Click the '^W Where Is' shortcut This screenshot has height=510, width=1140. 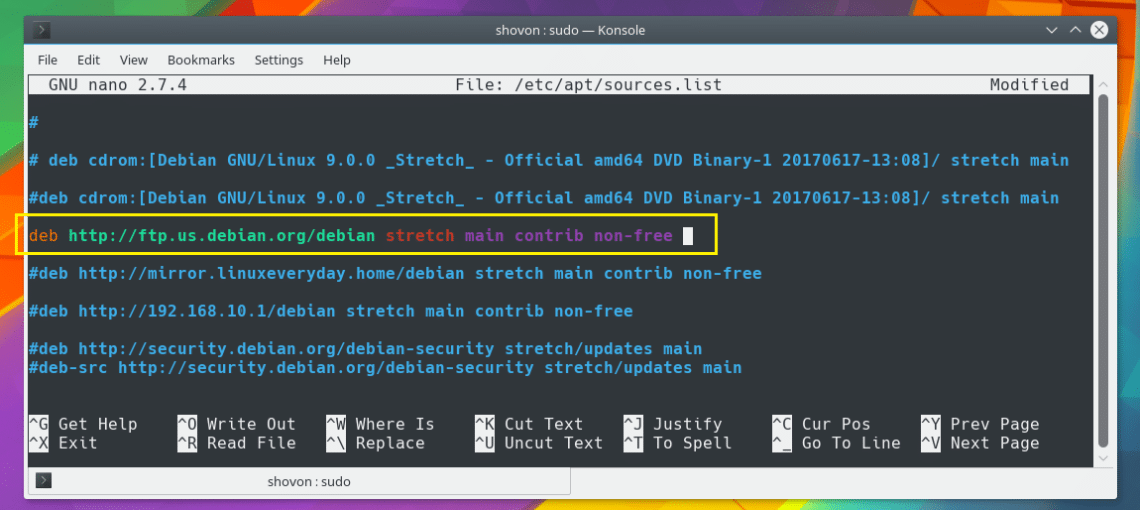pos(380,424)
